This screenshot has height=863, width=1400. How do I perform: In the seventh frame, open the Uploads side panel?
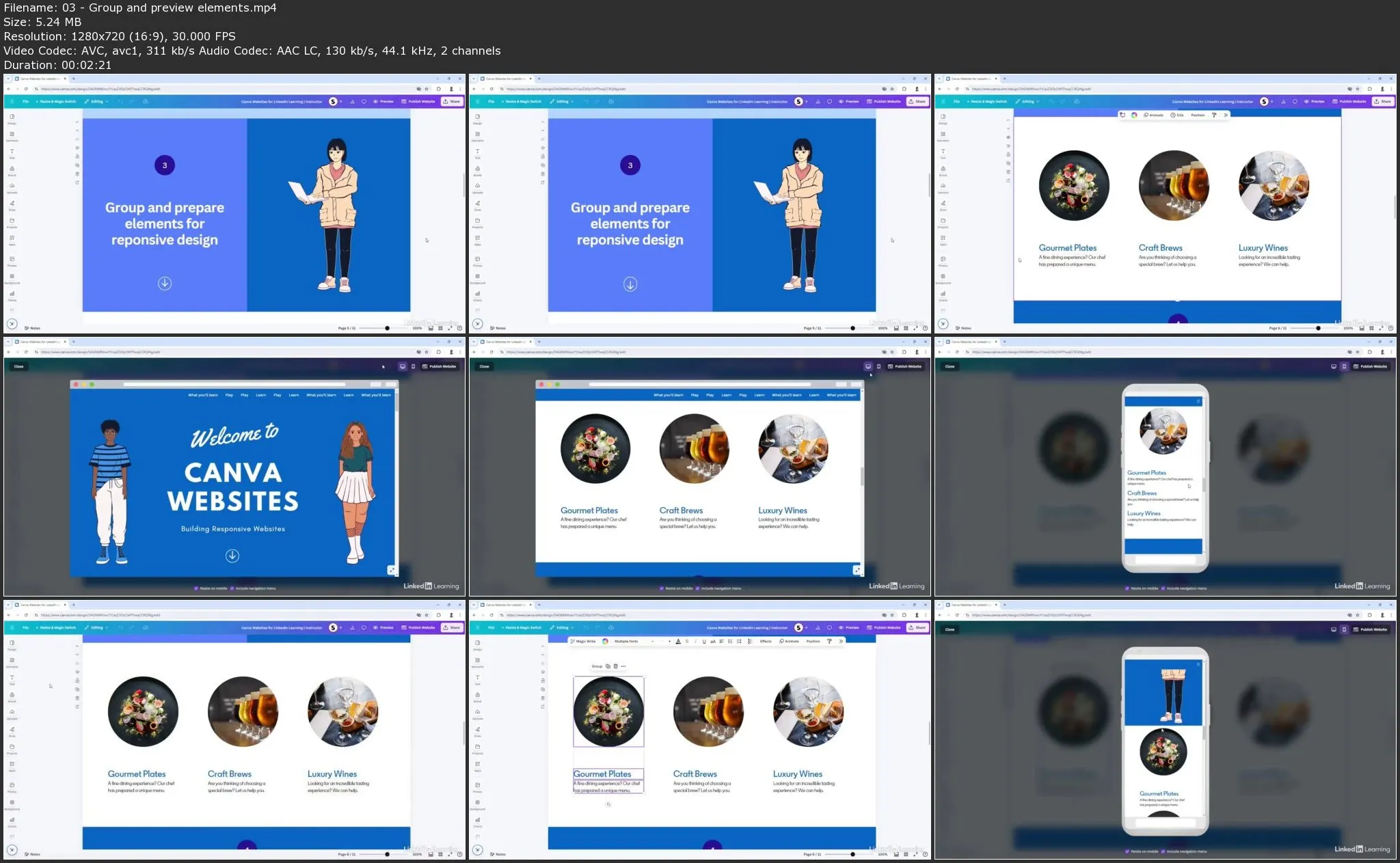pos(12,714)
